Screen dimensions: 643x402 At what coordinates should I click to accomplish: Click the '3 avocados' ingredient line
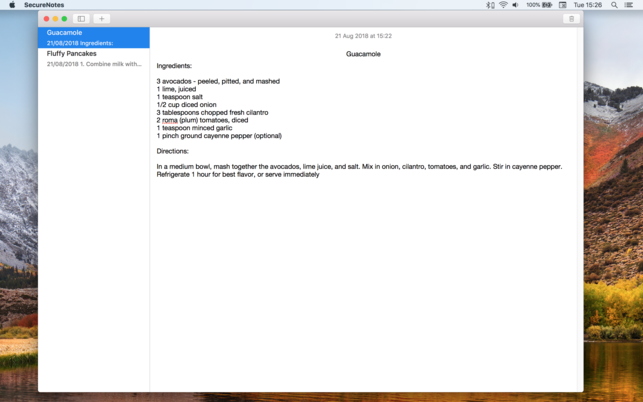218,81
